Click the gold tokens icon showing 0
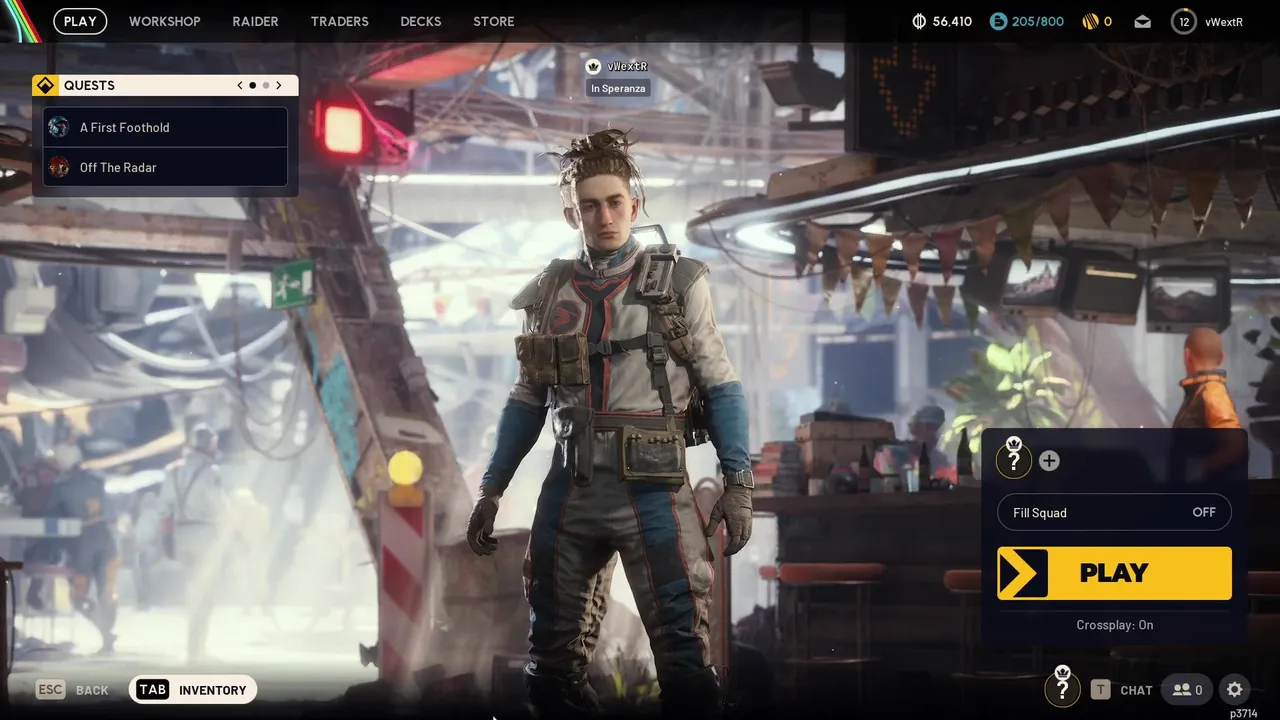1280x720 pixels. point(1090,21)
